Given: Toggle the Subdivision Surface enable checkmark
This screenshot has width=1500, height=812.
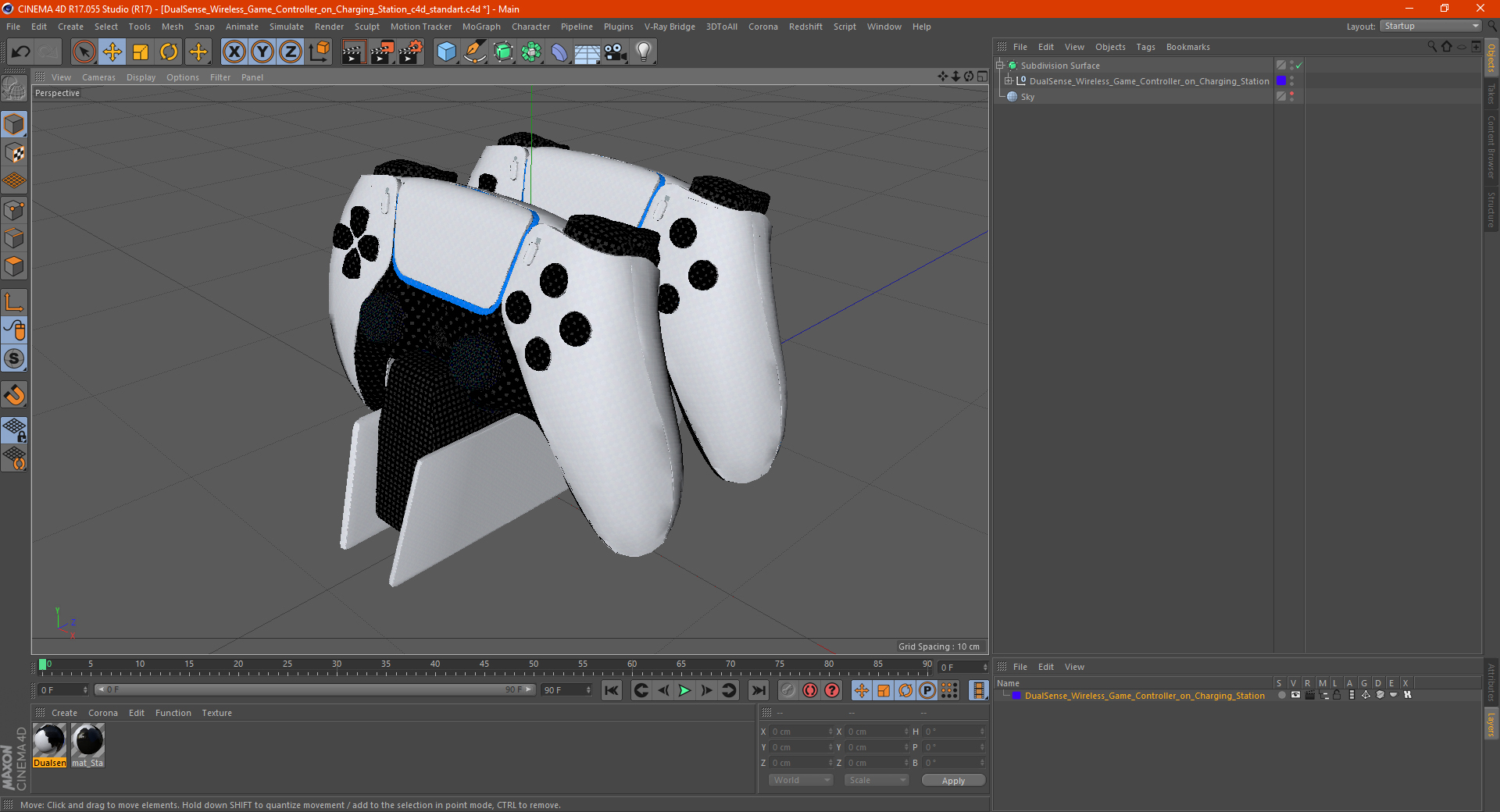Looking at the screenshot, I should point(1298,66).
